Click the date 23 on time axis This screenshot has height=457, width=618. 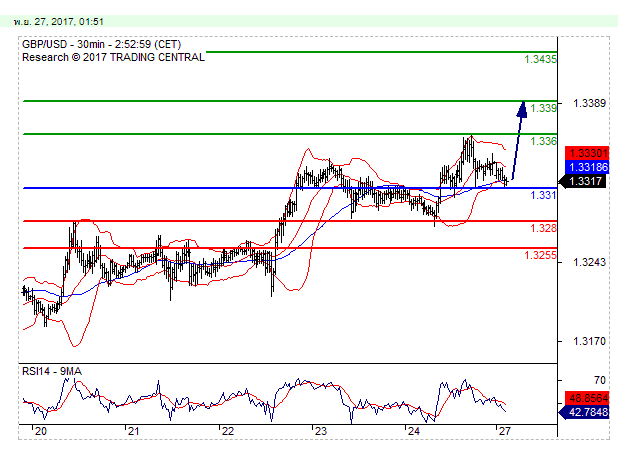pyautogui.click(x=321, y=431)
